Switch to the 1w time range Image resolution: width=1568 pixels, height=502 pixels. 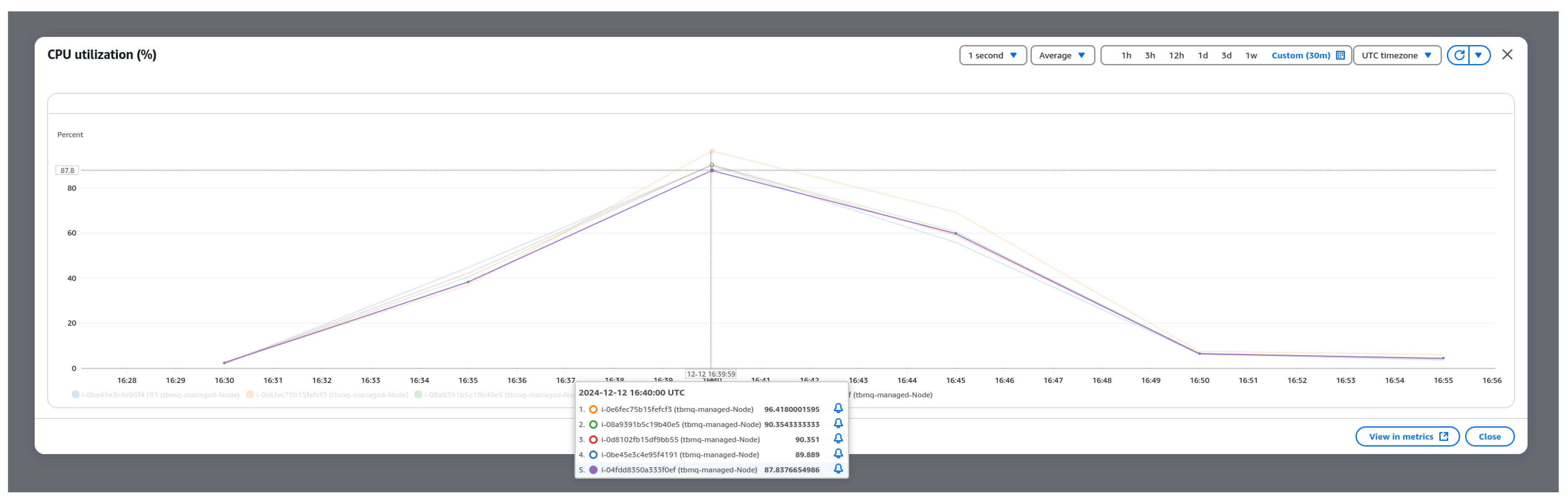point(1251,55)
